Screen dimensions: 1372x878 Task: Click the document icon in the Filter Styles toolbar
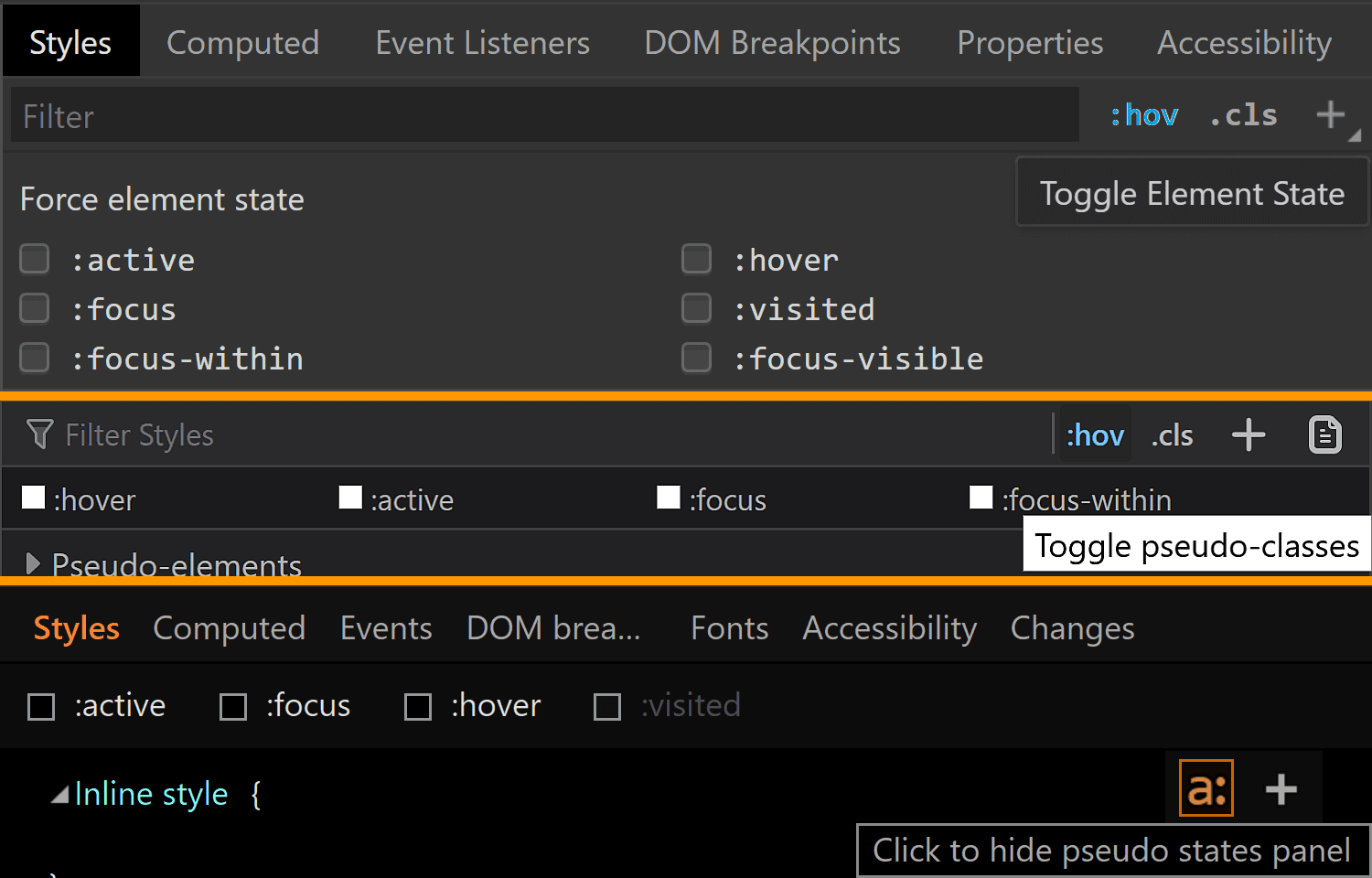point(1324,435)
